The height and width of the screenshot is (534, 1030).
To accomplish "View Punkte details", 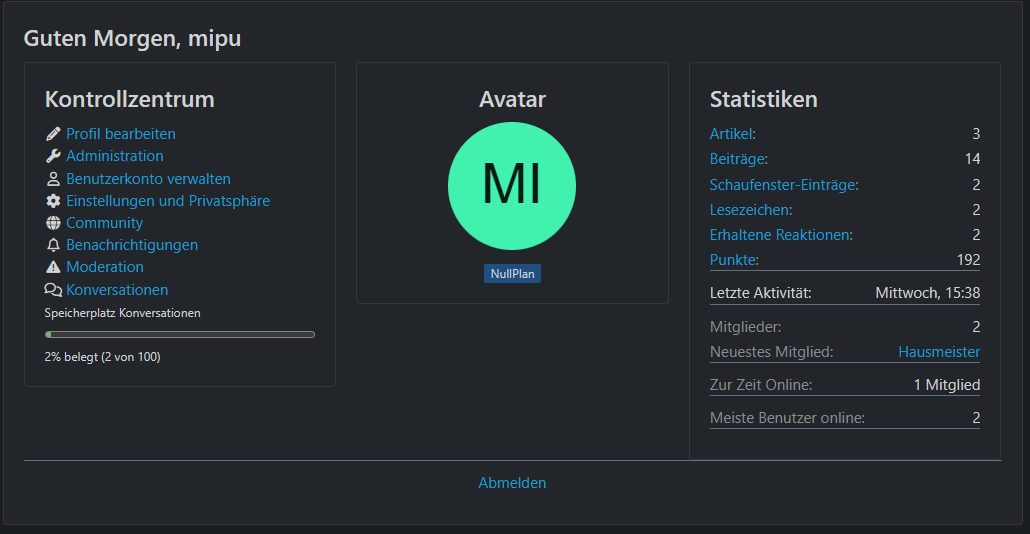I will tap(734, 260).
